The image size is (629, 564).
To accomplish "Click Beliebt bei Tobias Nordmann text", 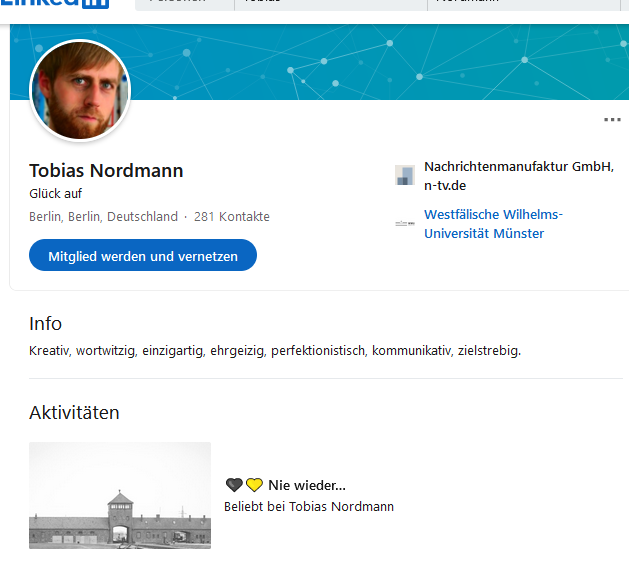I will coord(309,507).
